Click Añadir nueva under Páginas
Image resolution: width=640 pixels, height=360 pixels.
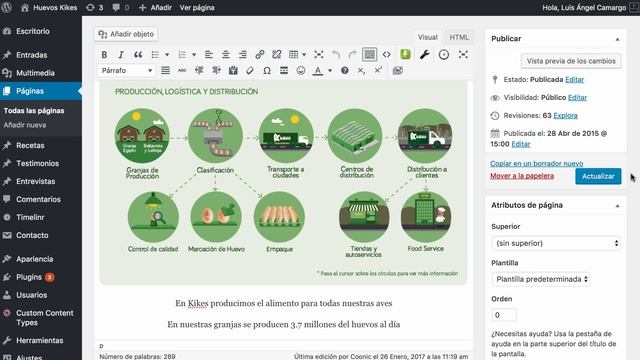[x=25, y=125]
